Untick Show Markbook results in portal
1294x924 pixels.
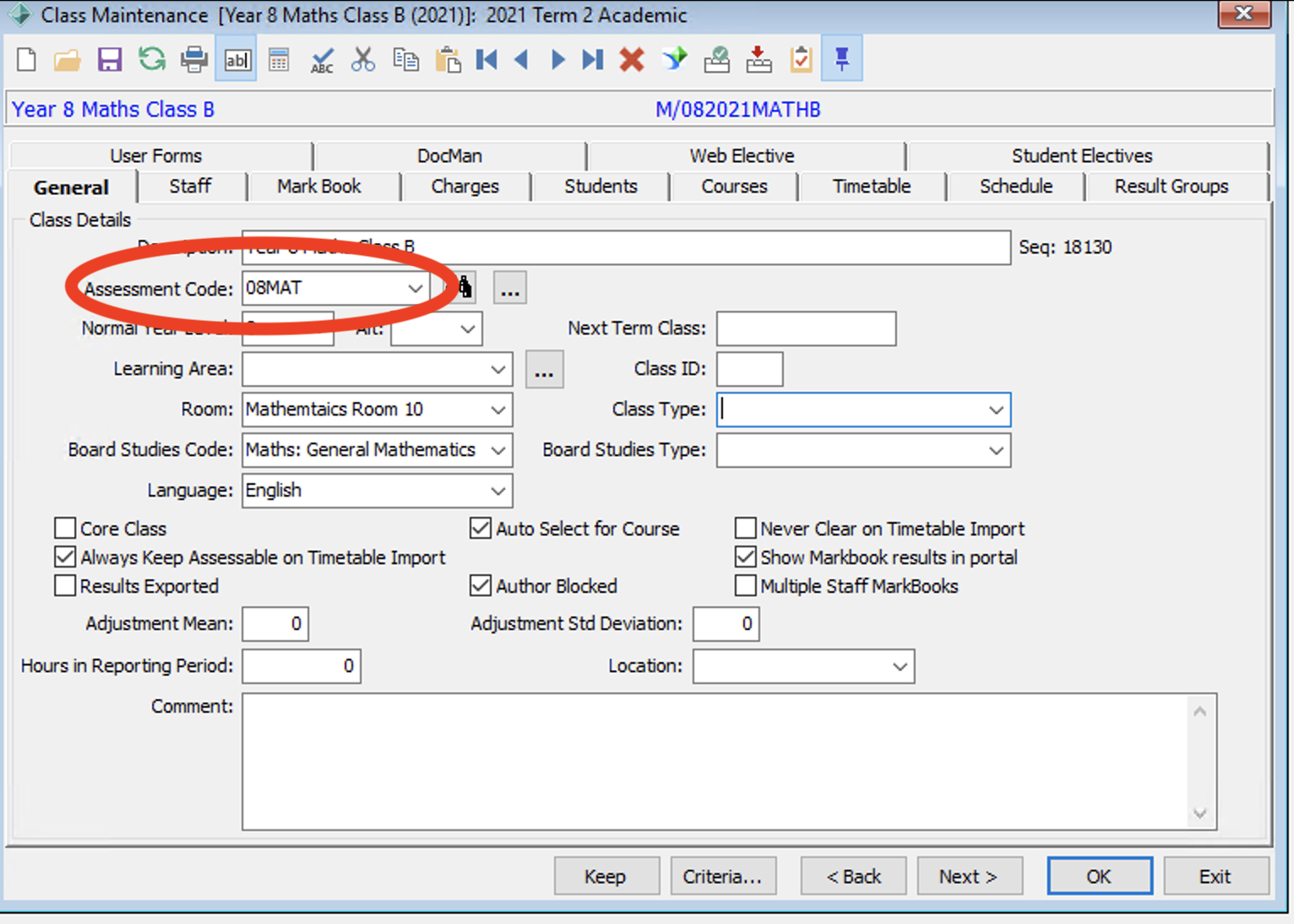[745, 557]
